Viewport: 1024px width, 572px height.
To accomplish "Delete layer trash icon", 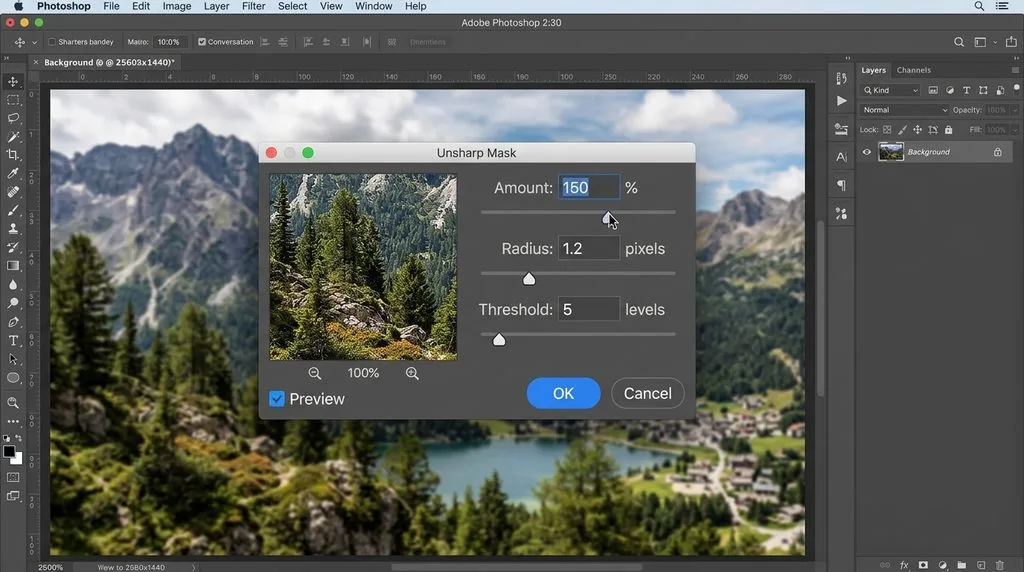I will 1000,565.
